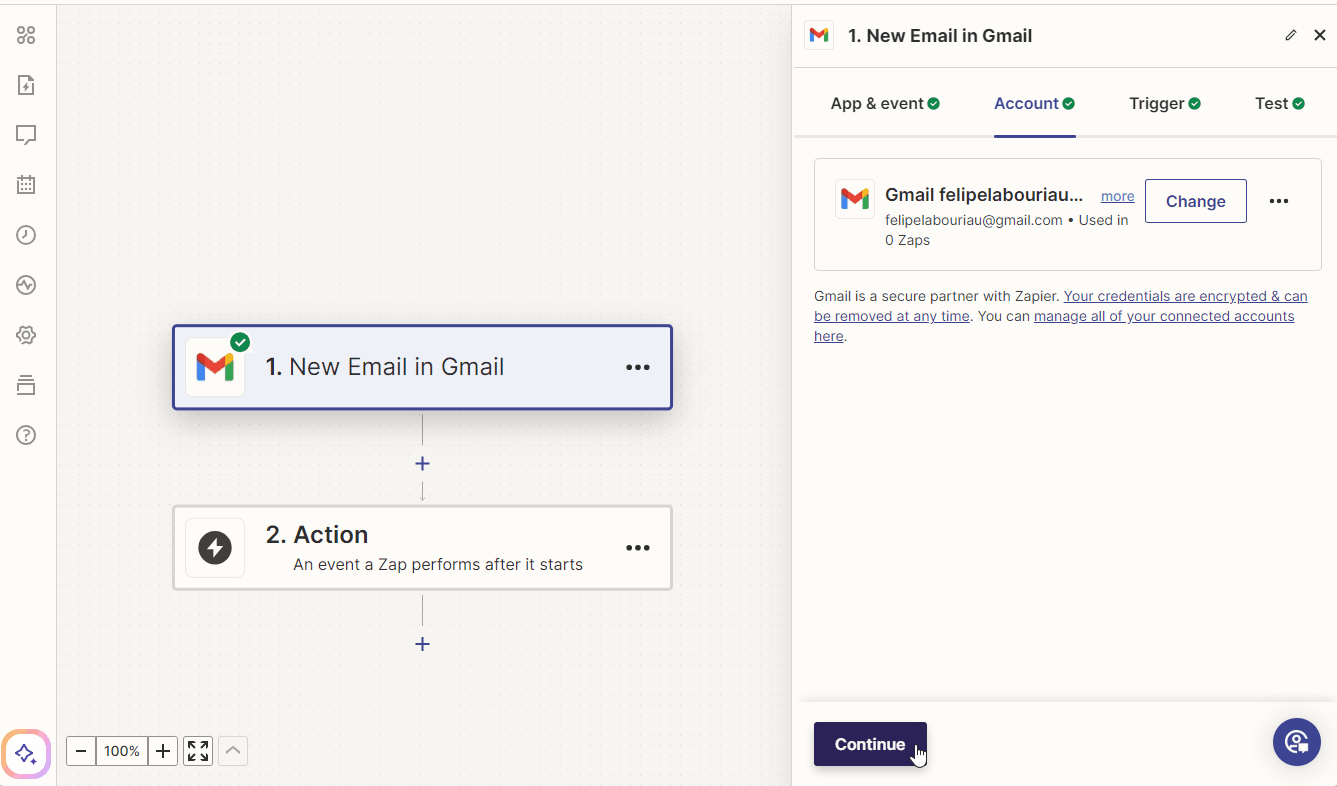The width and height of the screenshot is (1337, 786).
Task: Open the settings gear icon in sidebar
Action: pyautogui.click(x=26, y=335)
